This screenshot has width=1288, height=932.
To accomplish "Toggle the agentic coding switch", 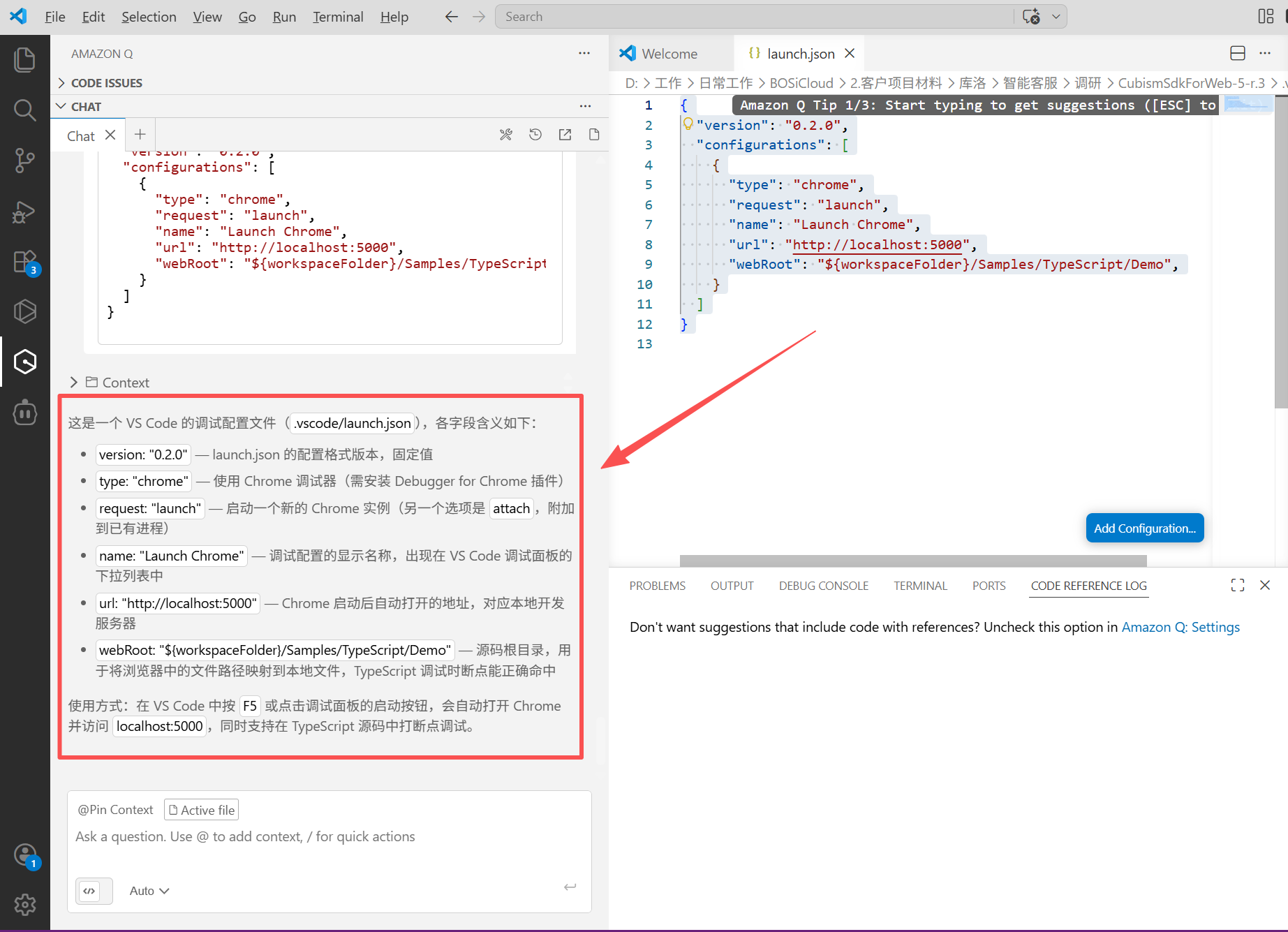I will (x=94, y=891).
